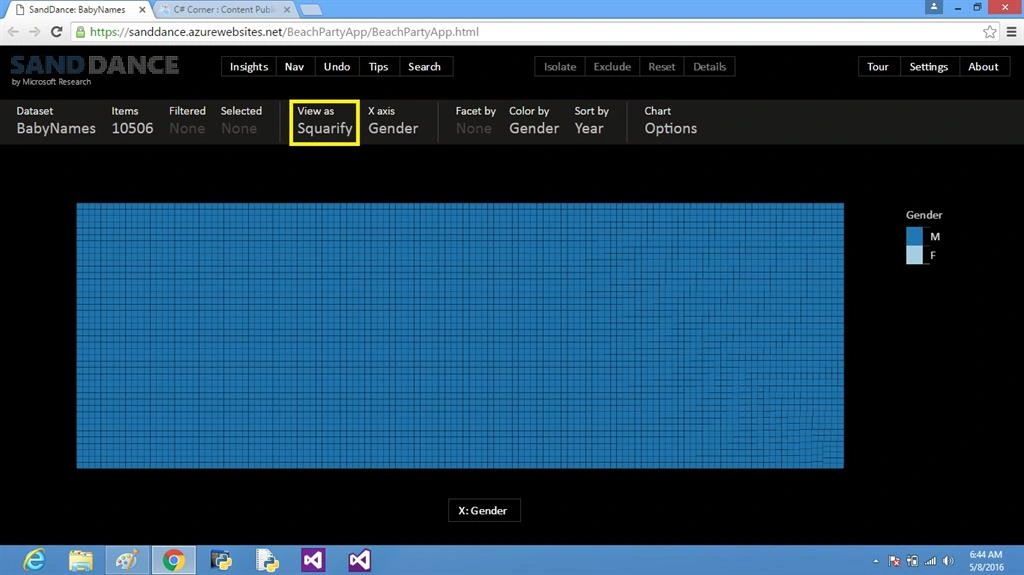Click the Search button
This screenshot has height=575, width=1024.
(424, 67)
